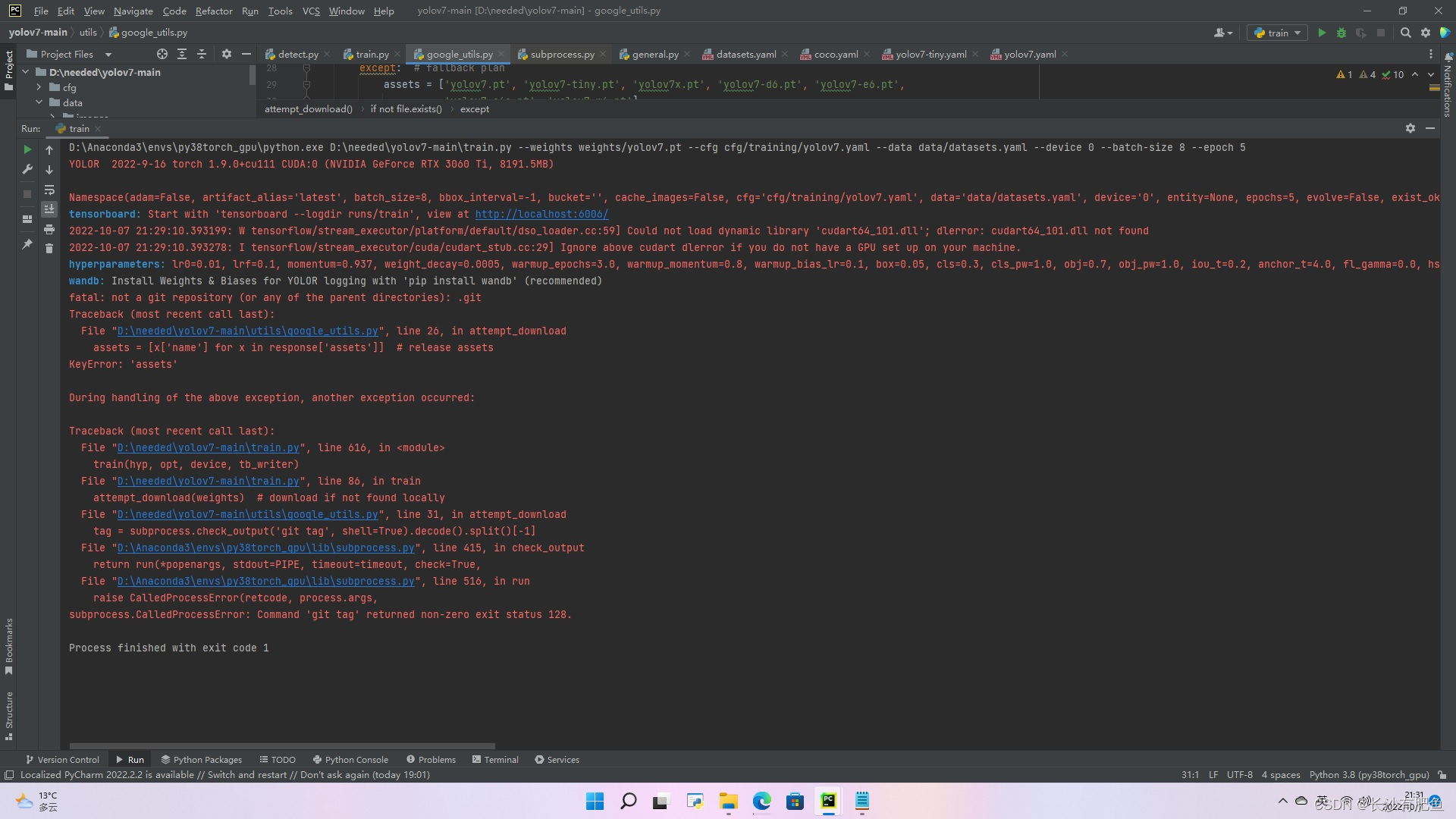This screenshot has width=1456, height=819.
Task: Open Run panel settings gear
Action: [x=1410, y=128]
